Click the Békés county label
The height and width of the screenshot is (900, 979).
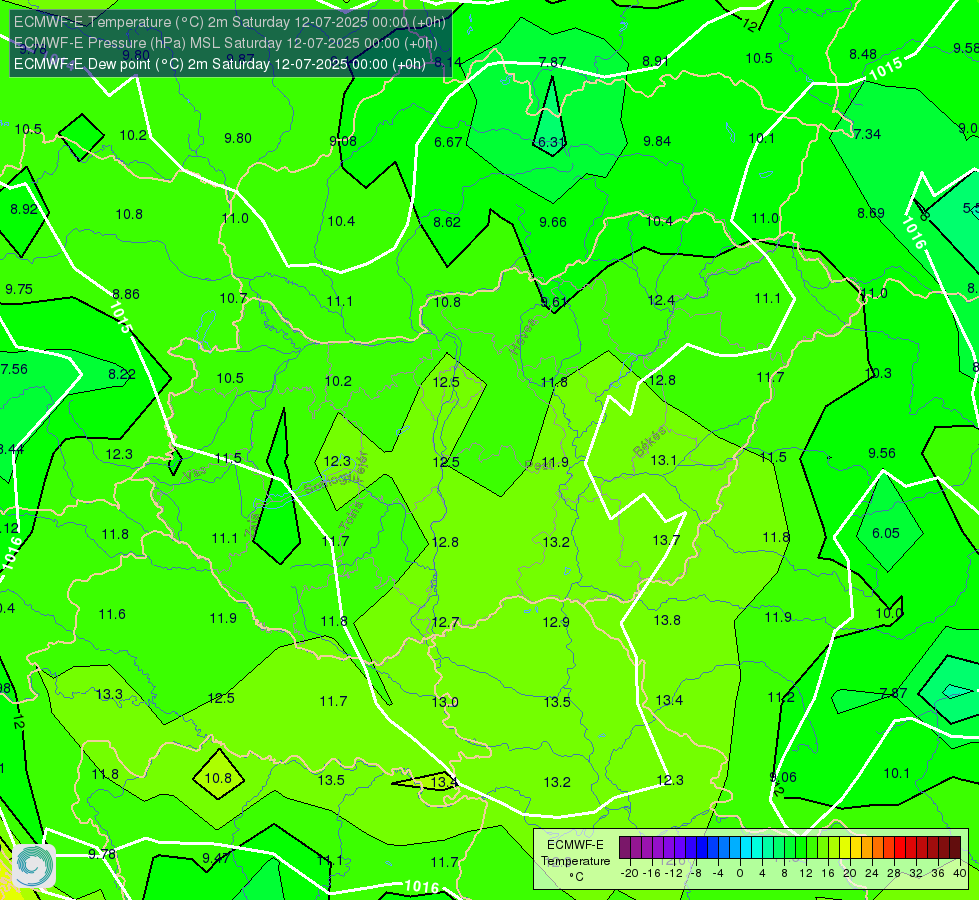coord(650,442)
